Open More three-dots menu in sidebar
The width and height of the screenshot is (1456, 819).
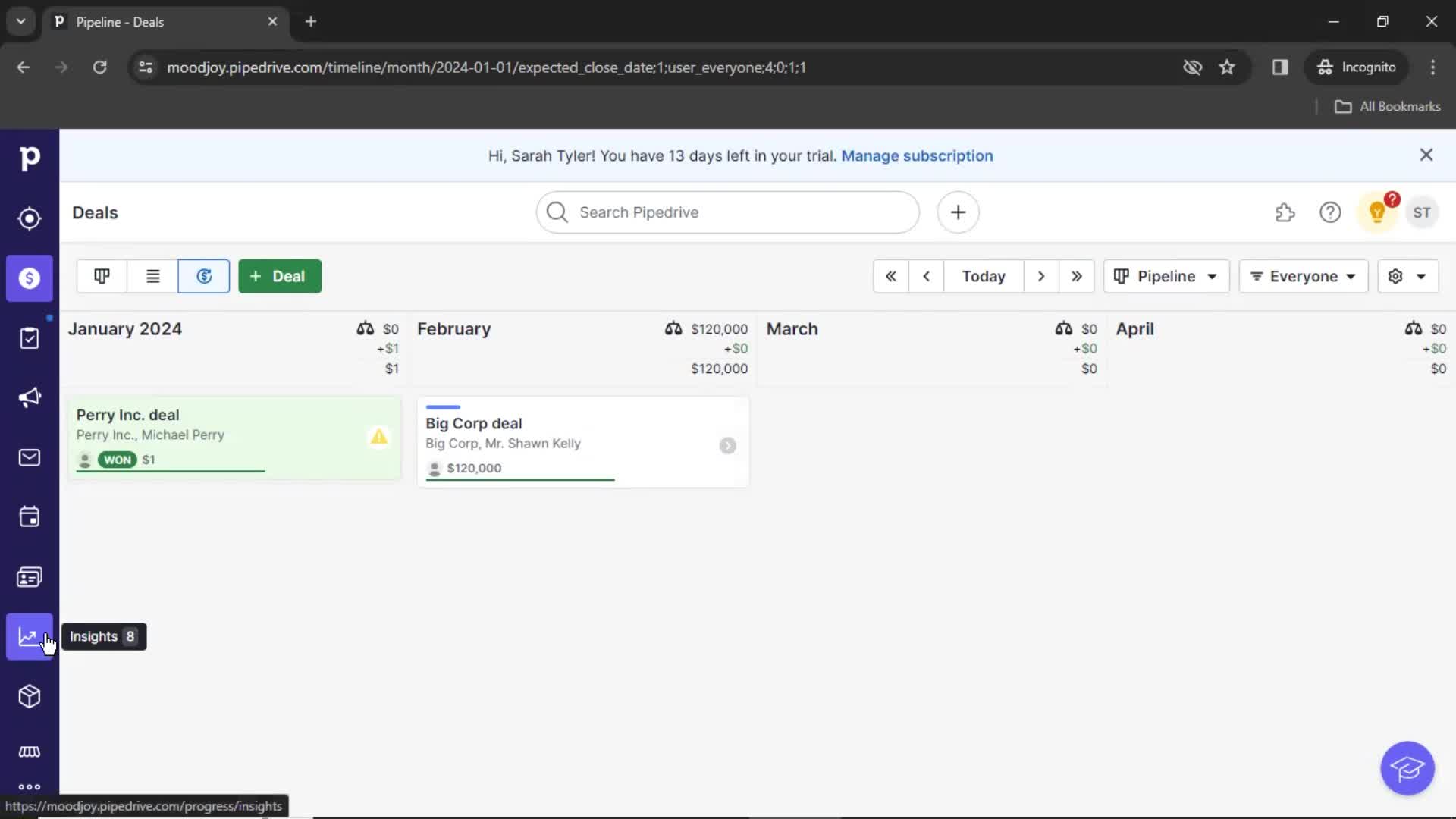(x=30, y=787)
